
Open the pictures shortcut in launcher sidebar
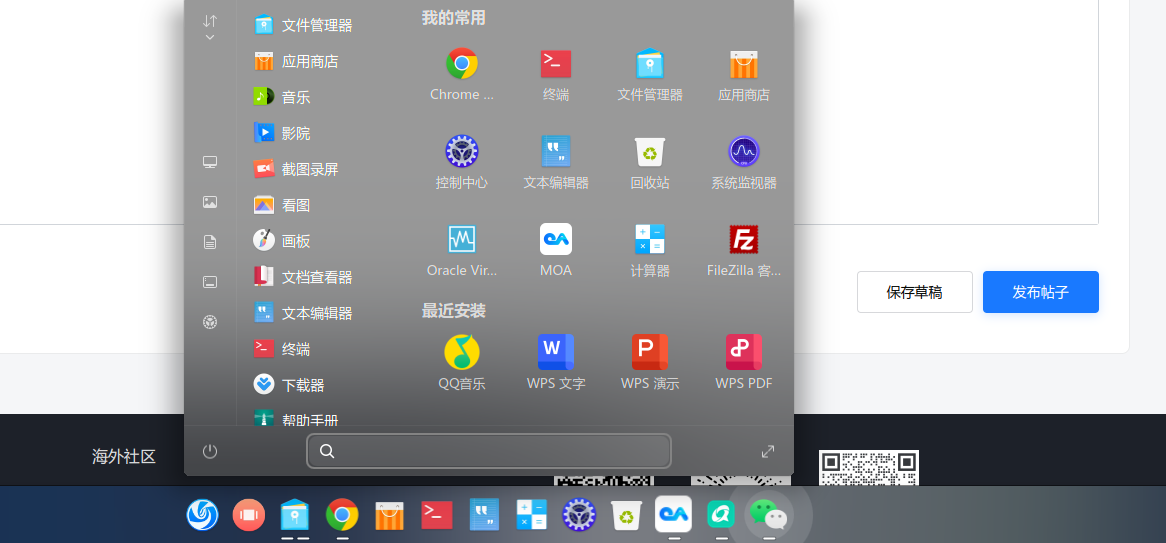[210, 202]
